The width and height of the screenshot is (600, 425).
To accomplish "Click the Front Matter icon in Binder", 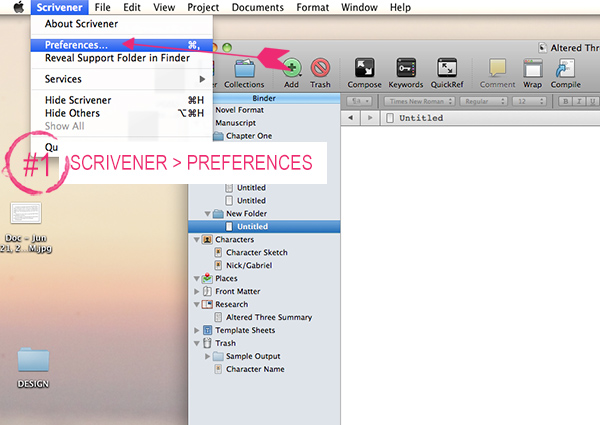I will pyautogui.click(x=207, y=291).
